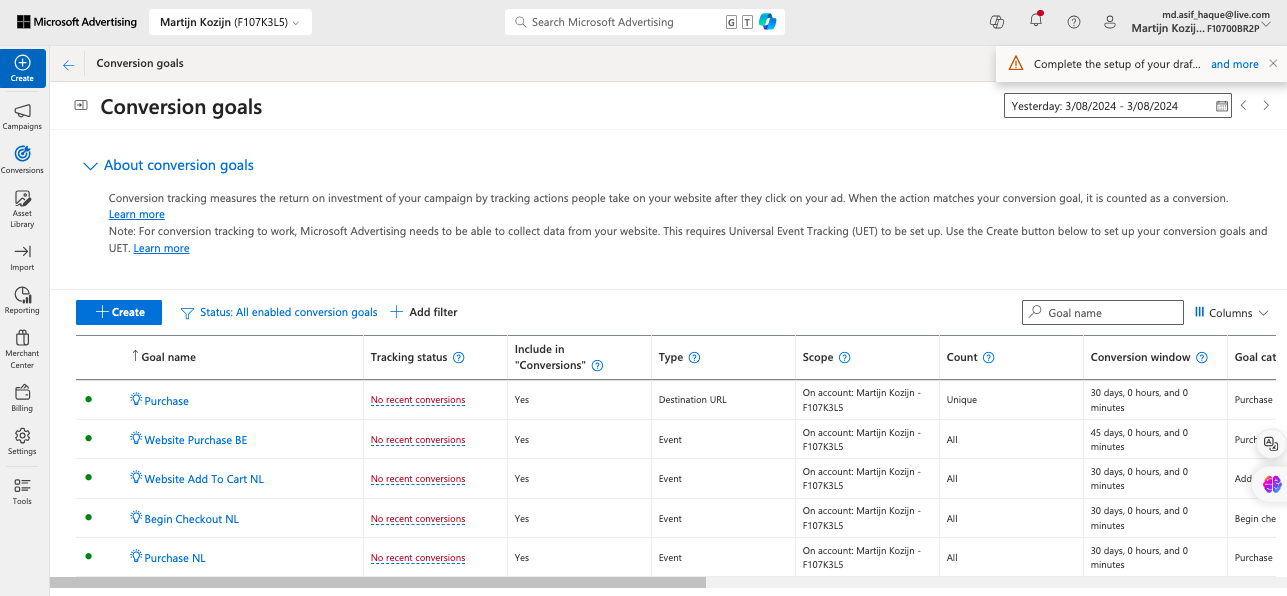Click the 'Destination URL' type cell

click(692, 400)
